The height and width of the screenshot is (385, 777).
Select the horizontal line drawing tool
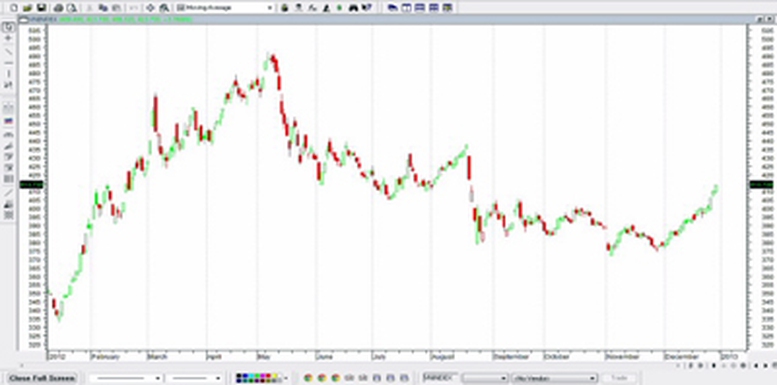click(x=8, y=62)
